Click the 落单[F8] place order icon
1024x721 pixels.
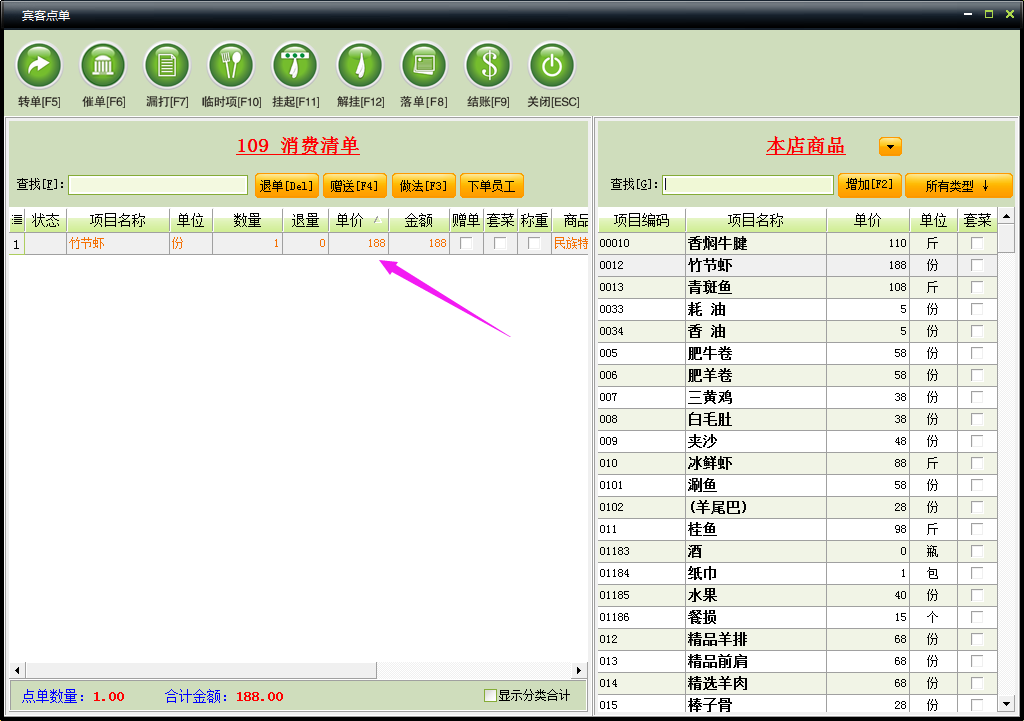424,65
